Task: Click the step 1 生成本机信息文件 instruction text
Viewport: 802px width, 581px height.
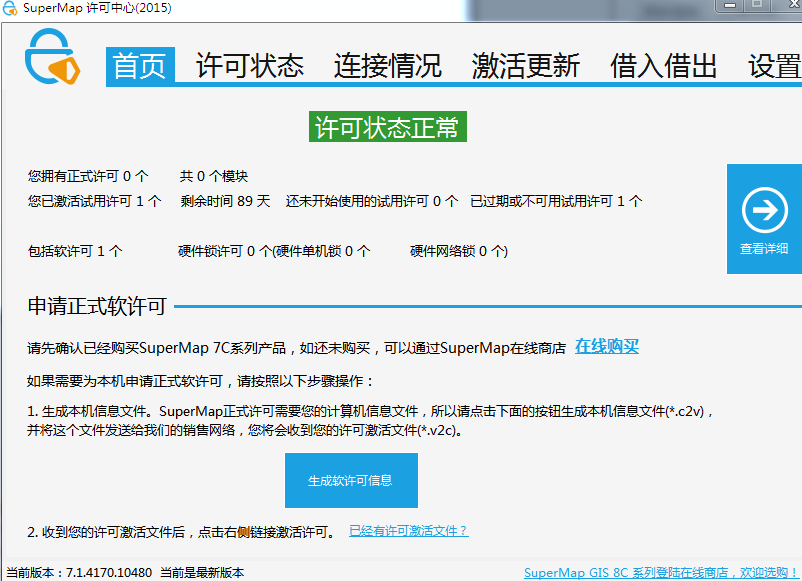Action: click(369, 420)
